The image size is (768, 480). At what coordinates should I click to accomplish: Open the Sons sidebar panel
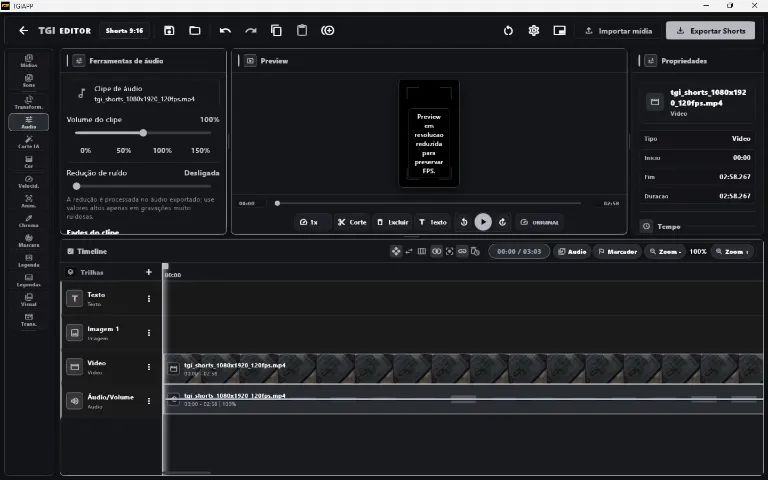pos(28,81)
